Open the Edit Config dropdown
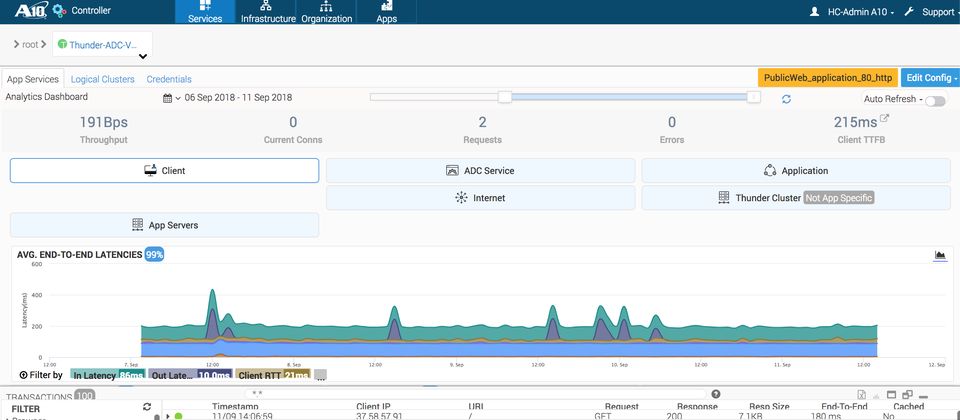Screen dimensions: 960x420 [930, 78]
